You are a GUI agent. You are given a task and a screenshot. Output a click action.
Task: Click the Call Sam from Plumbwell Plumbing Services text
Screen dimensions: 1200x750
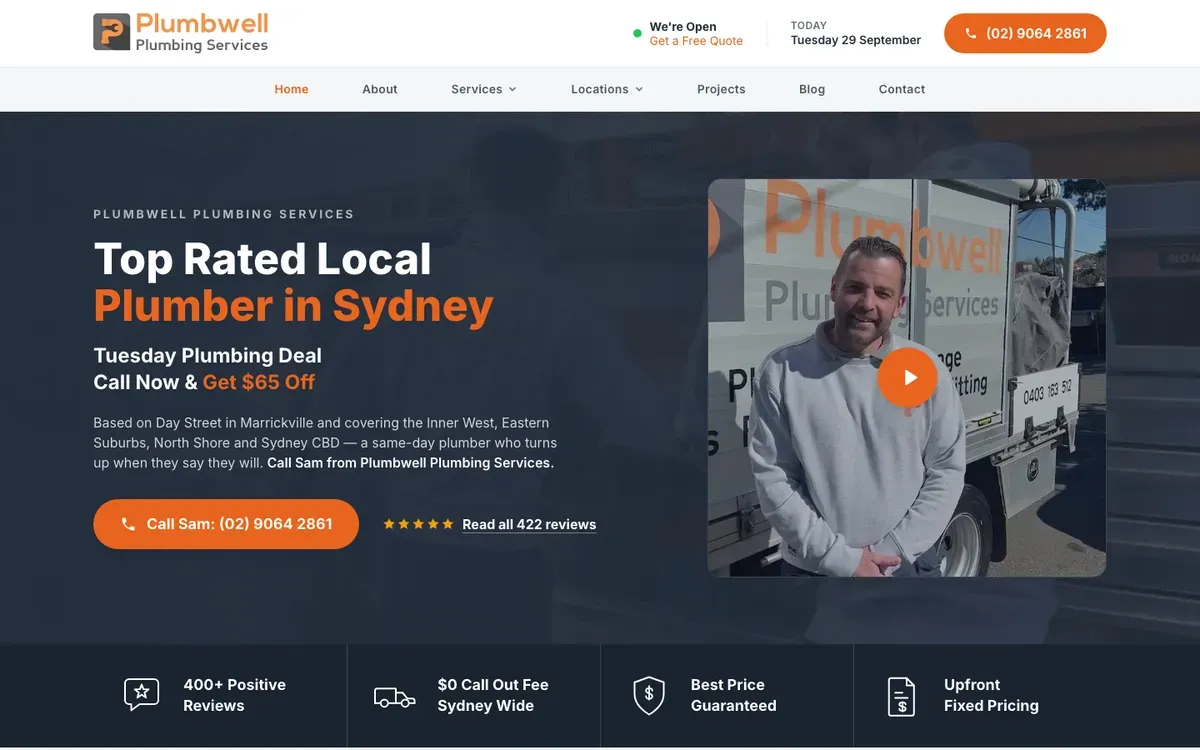tap(410, 463)
